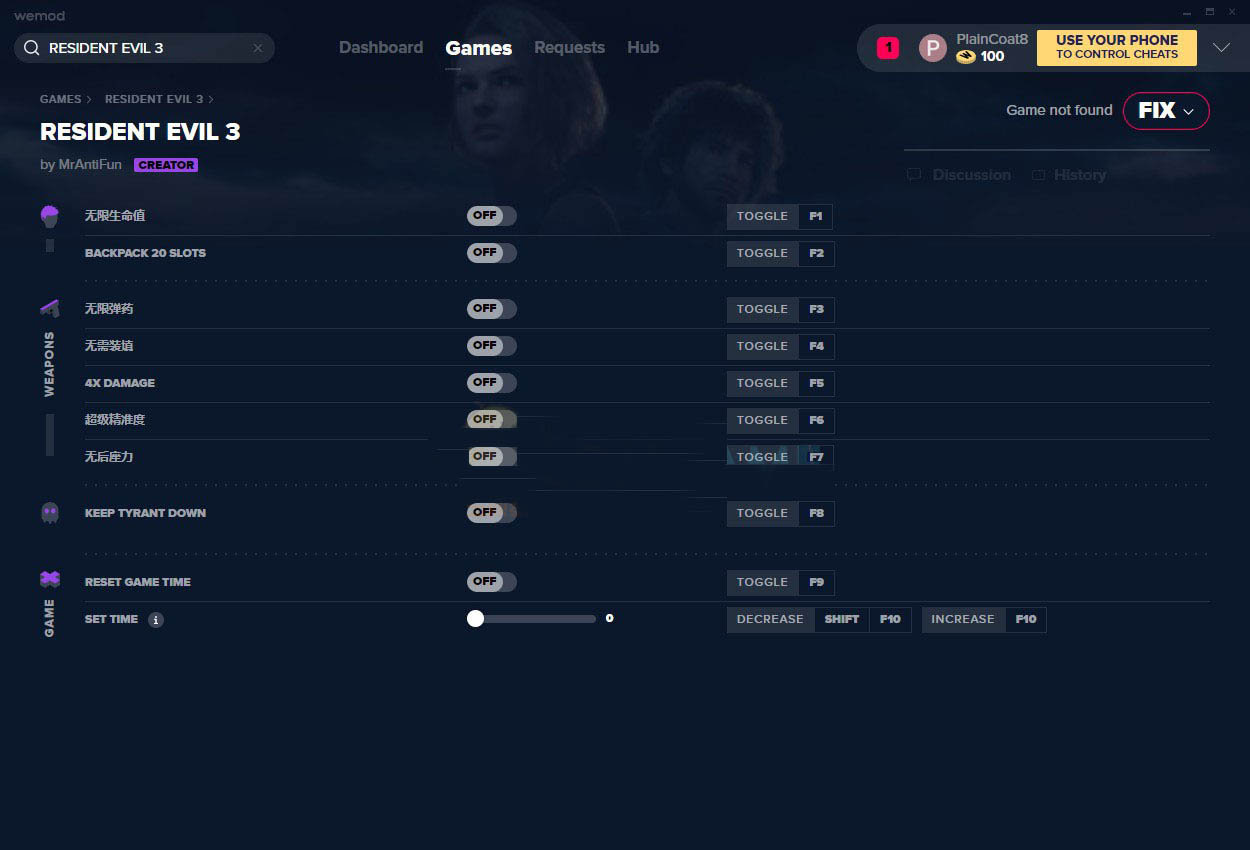Click the F2 hotkey key box

[817, 254]
